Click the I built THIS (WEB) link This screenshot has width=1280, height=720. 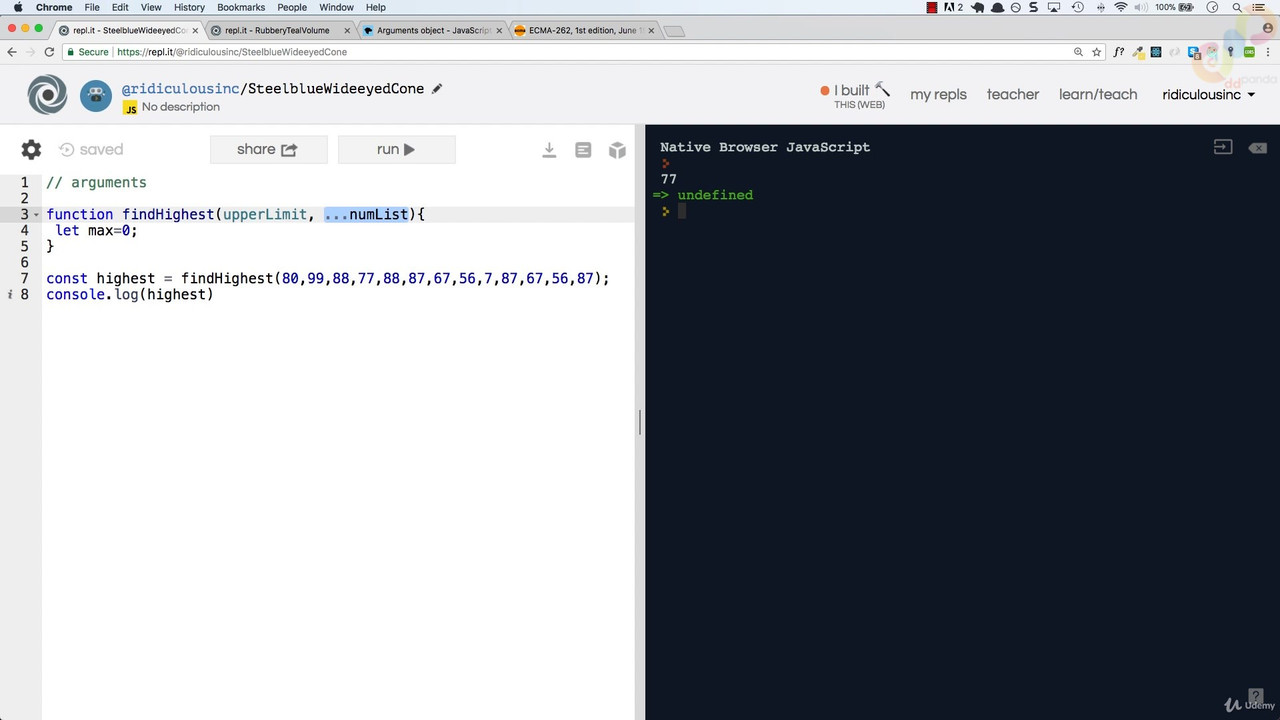(x=854, y=95)
